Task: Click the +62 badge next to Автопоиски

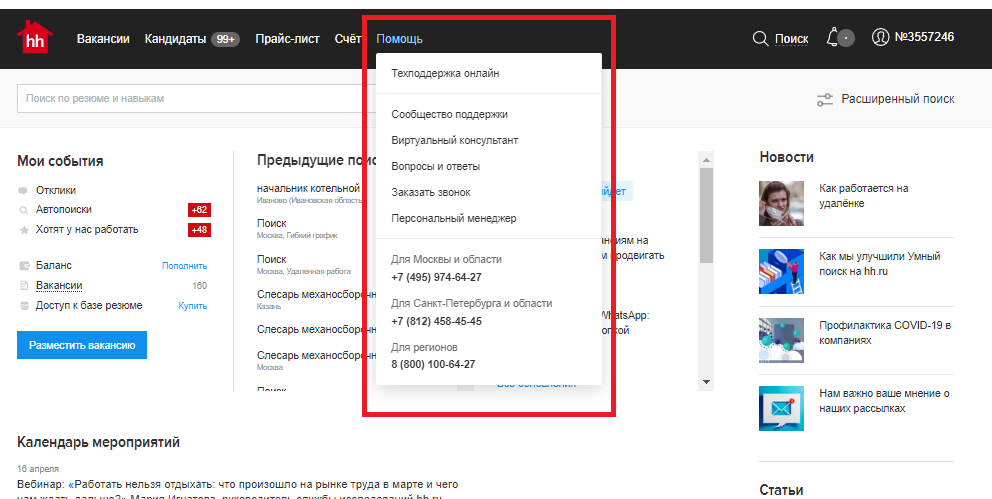Action: (199, 210)
